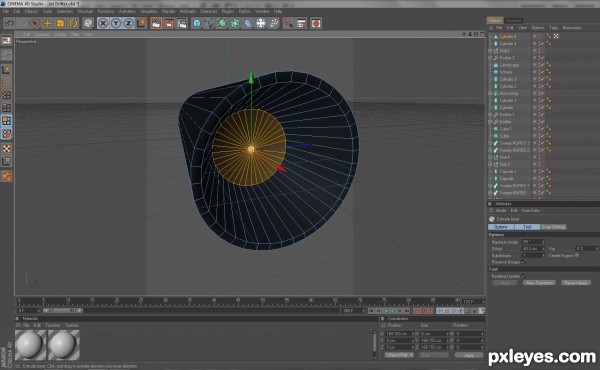
Task: Click the Apply button in Coordinates panel
Action: click(x=469, y=355)
